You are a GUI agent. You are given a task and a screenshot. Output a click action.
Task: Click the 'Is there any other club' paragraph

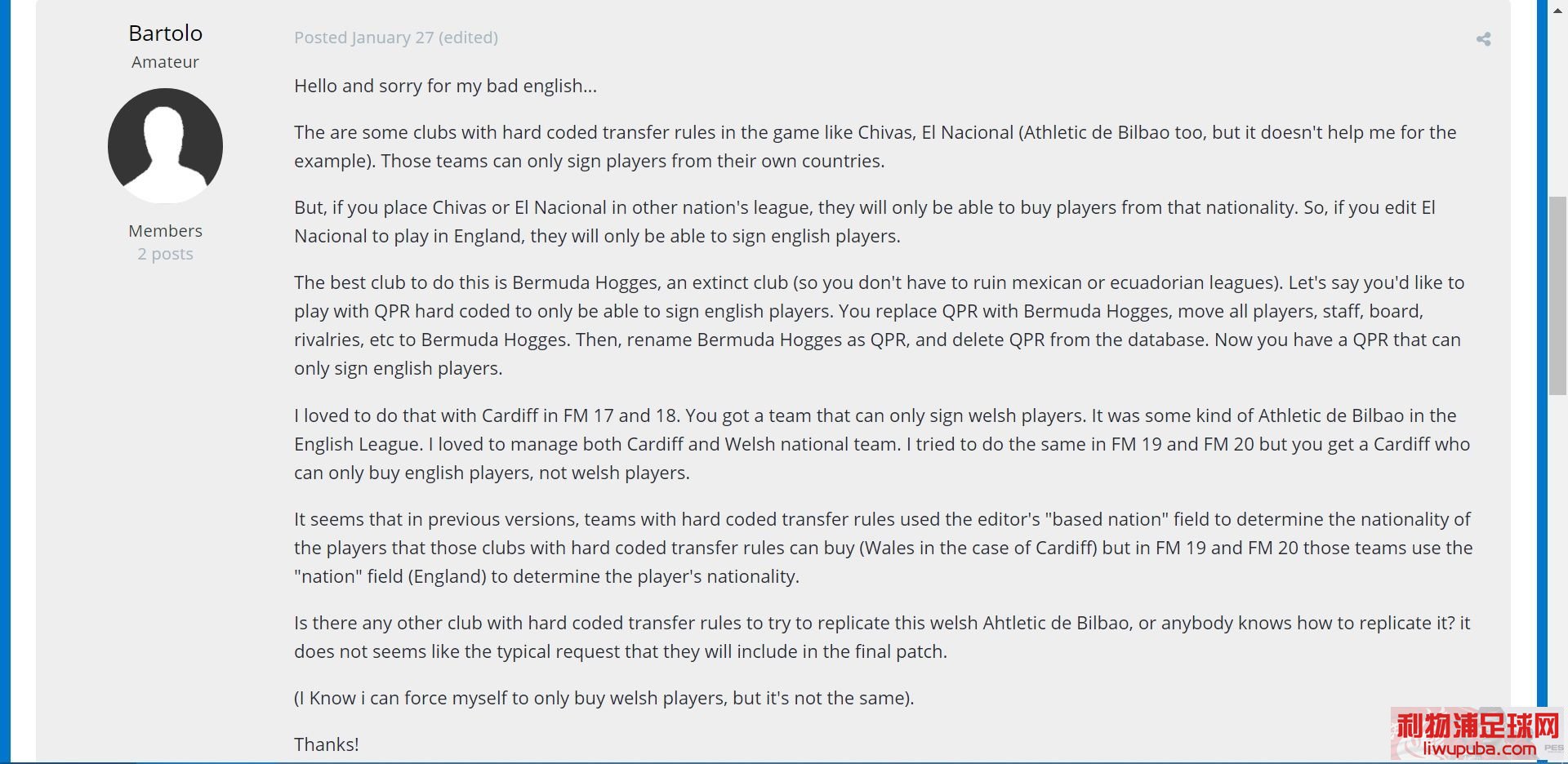click(882, 637)
